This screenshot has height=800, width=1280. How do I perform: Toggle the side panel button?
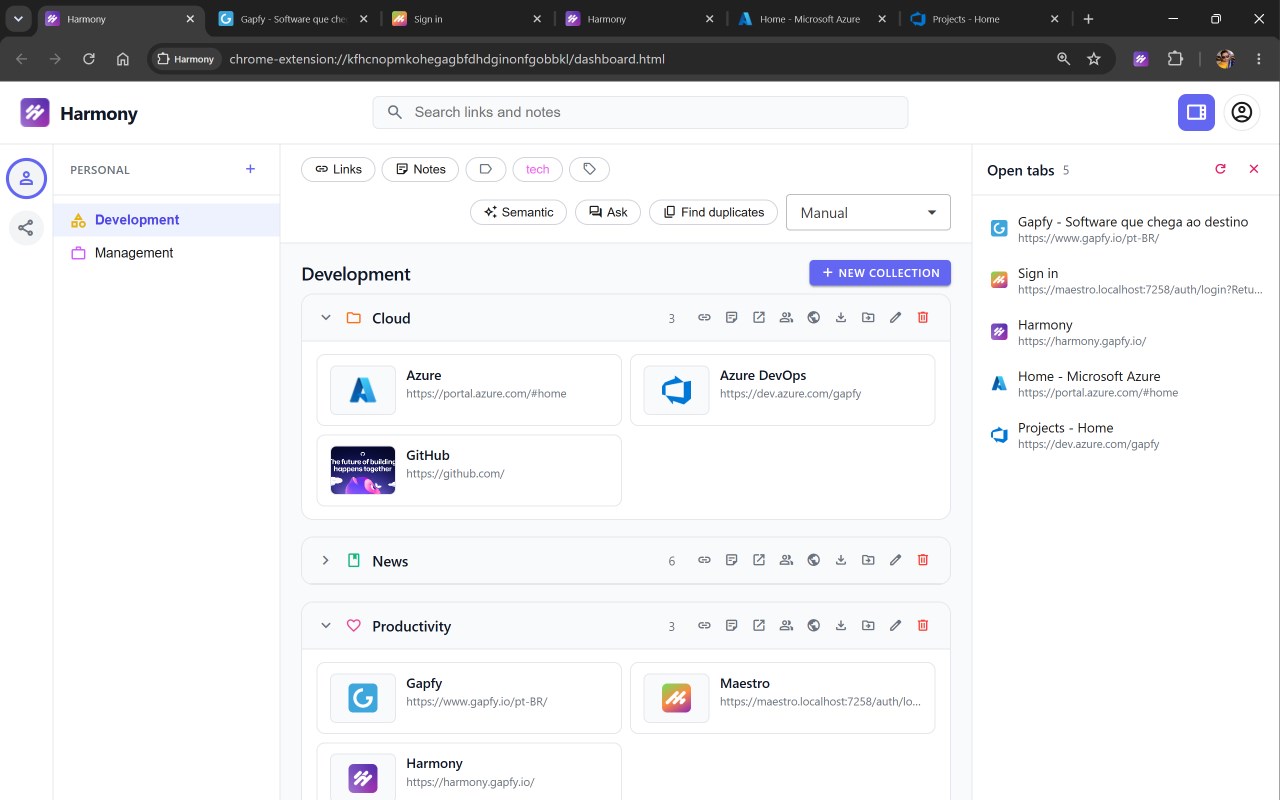(x=1196, y=112)
